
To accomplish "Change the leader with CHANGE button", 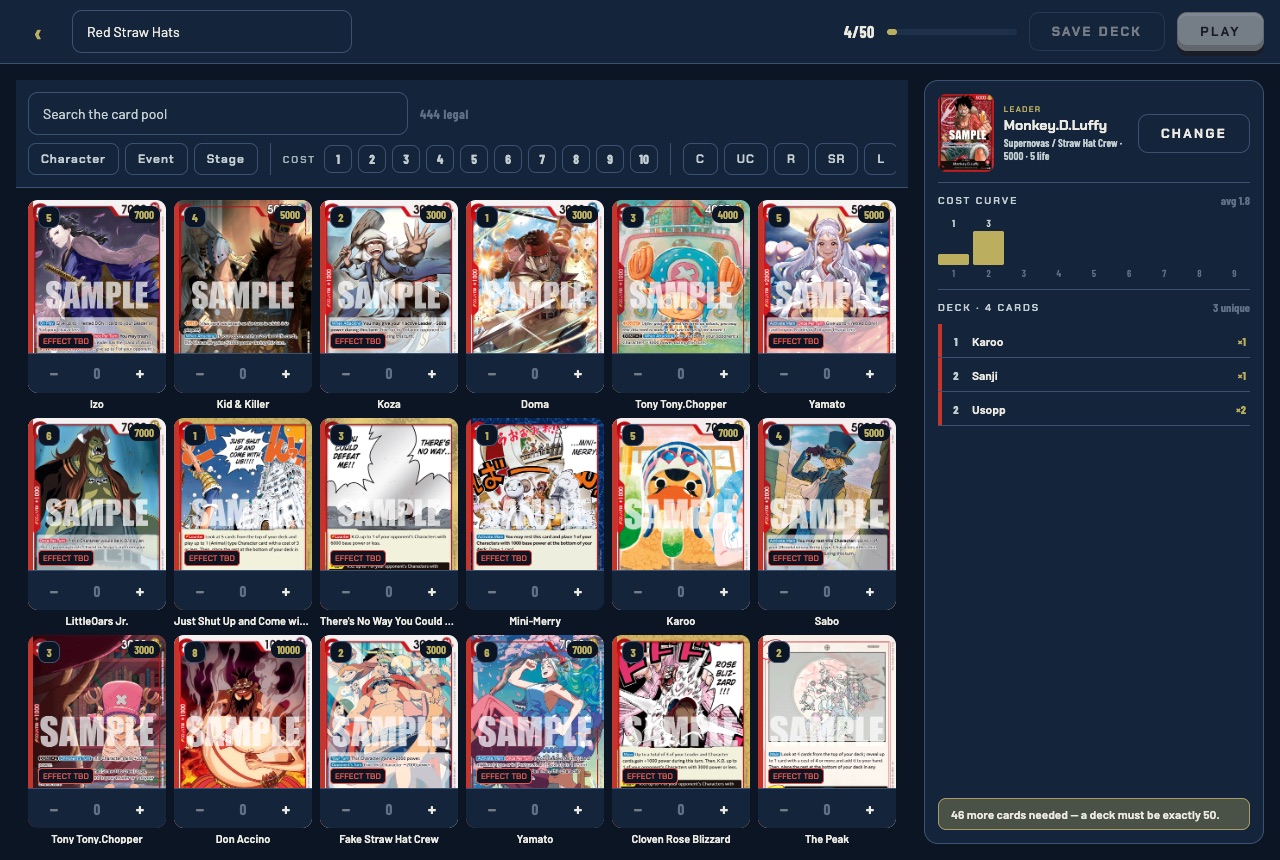I will click(x=1193, y=133).
